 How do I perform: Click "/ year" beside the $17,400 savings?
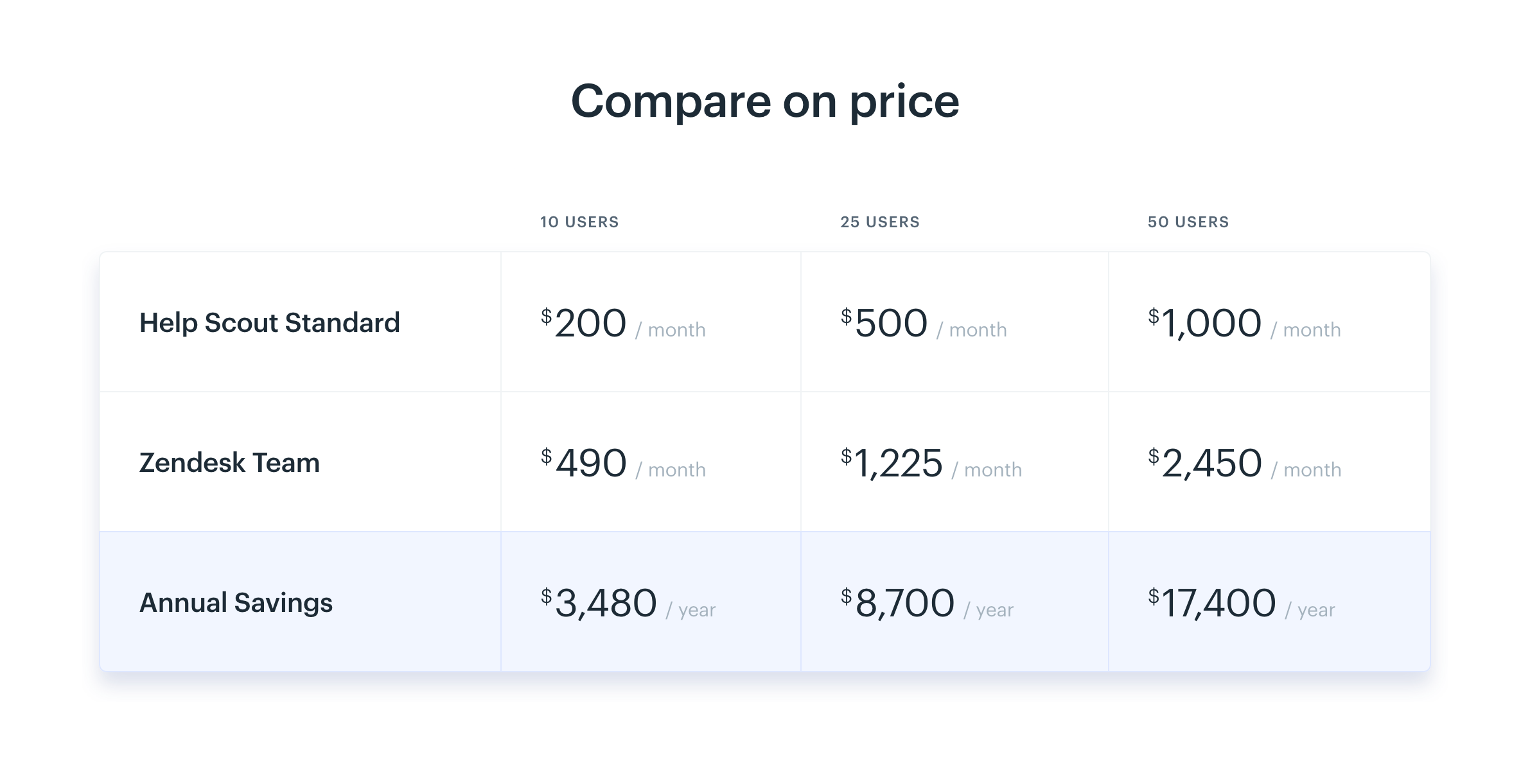point(1310,610)
